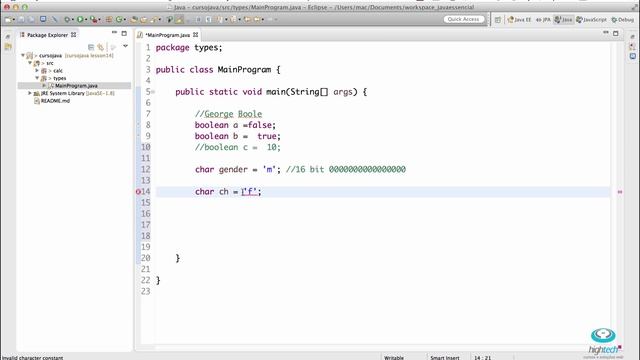
Task: Click the blue console monitor toolbar icon
Action: [x=43, y=19]
